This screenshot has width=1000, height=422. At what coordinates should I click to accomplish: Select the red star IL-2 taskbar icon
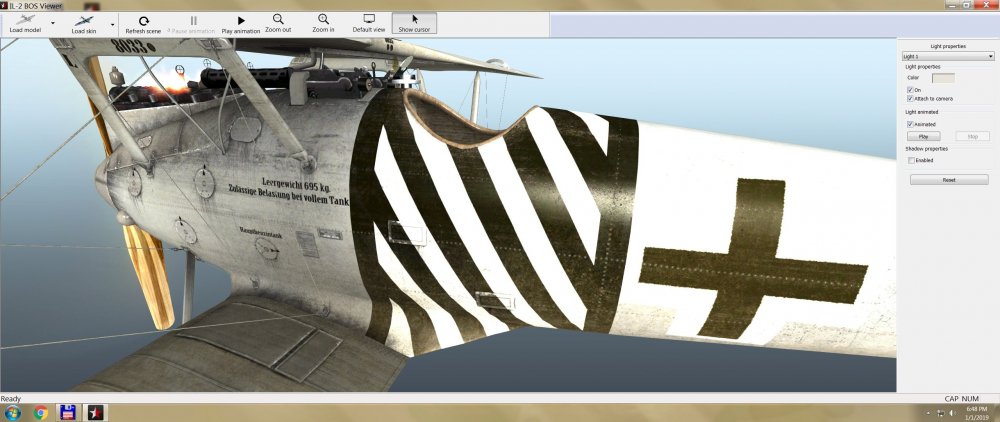click(x=96, y=412)
